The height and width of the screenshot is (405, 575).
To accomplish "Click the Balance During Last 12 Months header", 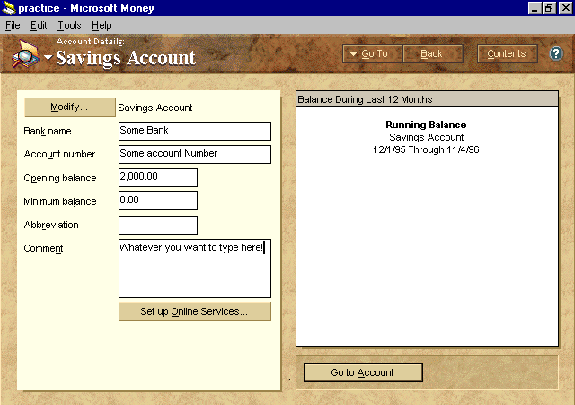I will pos(427,99).
